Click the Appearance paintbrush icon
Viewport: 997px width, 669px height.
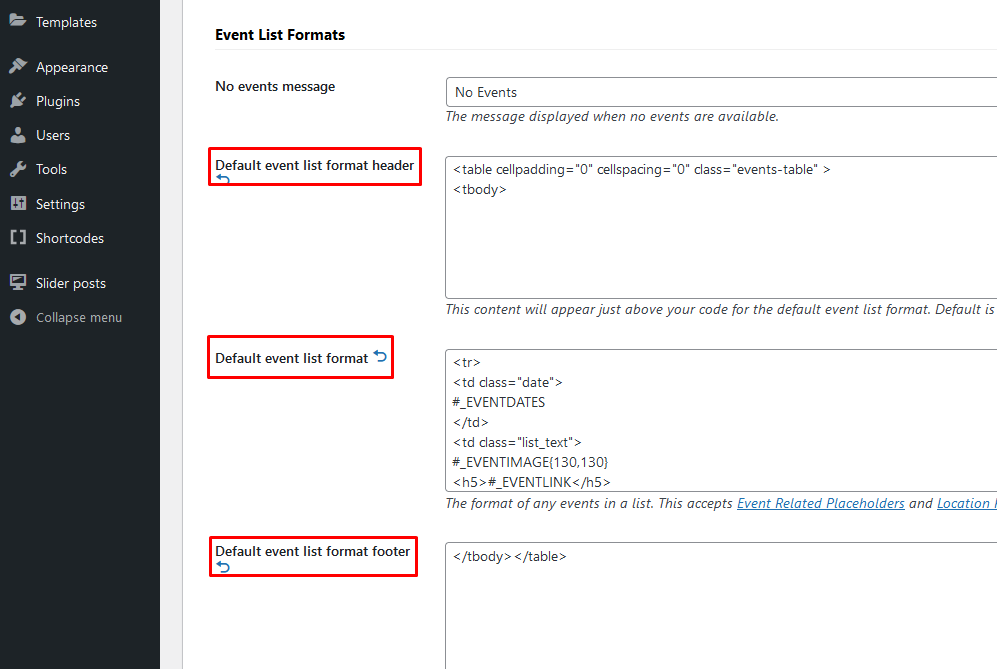tap(18, 66)
